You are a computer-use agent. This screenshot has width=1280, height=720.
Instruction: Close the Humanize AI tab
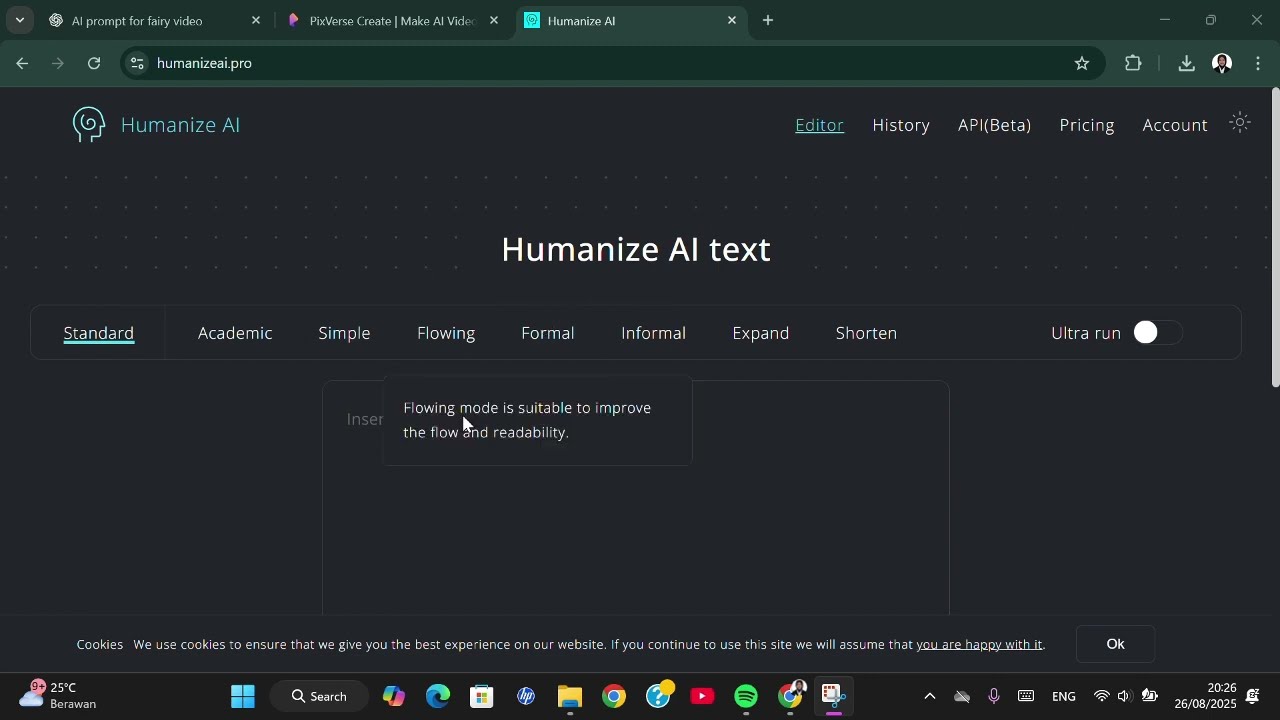click(732, 20)
